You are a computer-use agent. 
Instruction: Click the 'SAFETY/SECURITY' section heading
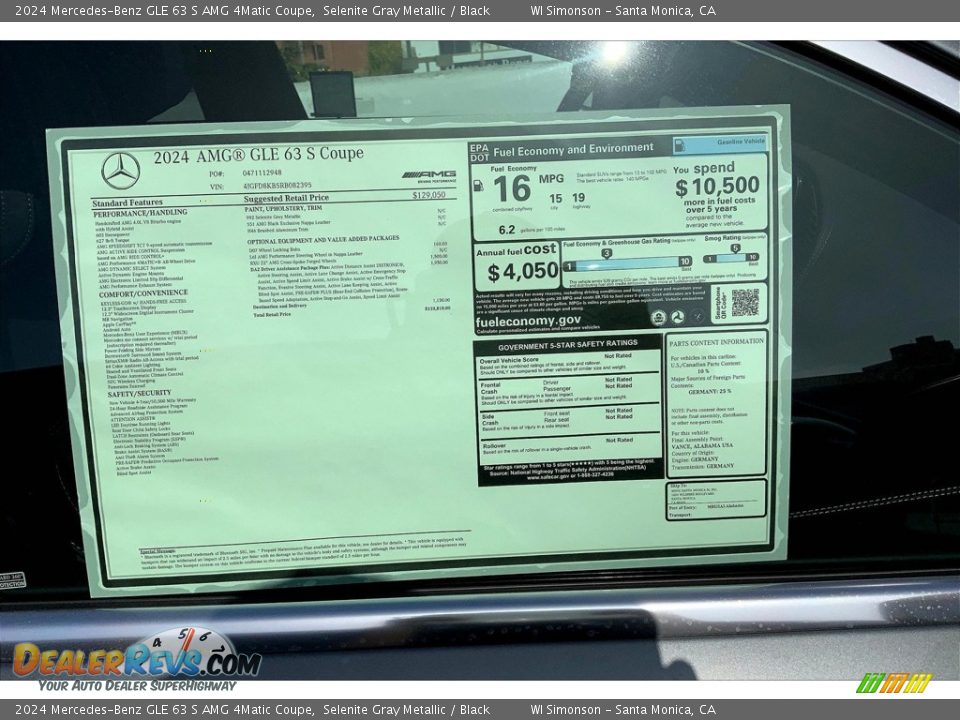click(x=140, y=394)
